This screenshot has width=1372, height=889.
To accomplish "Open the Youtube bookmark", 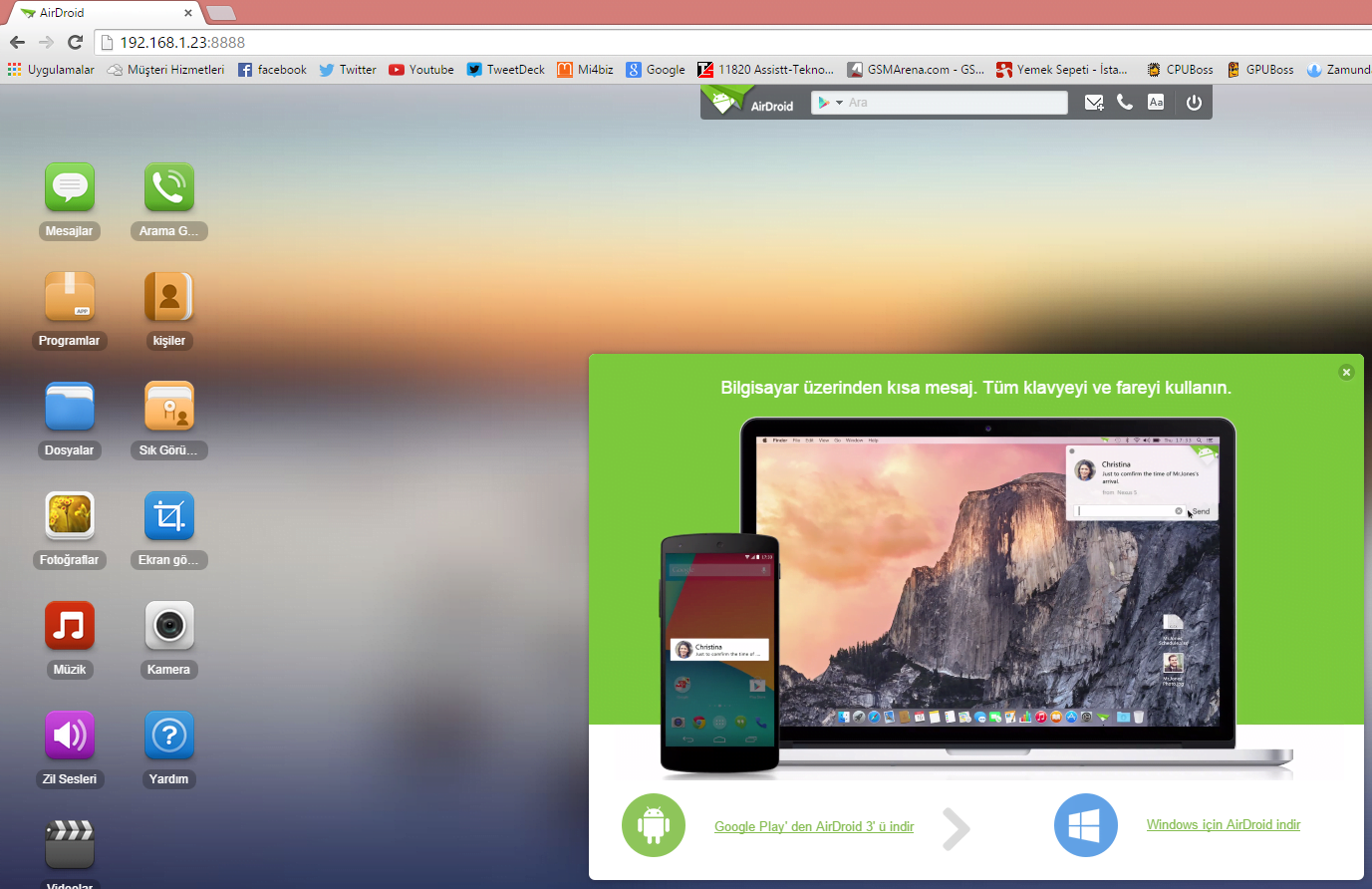I will [x=421, y=70].
